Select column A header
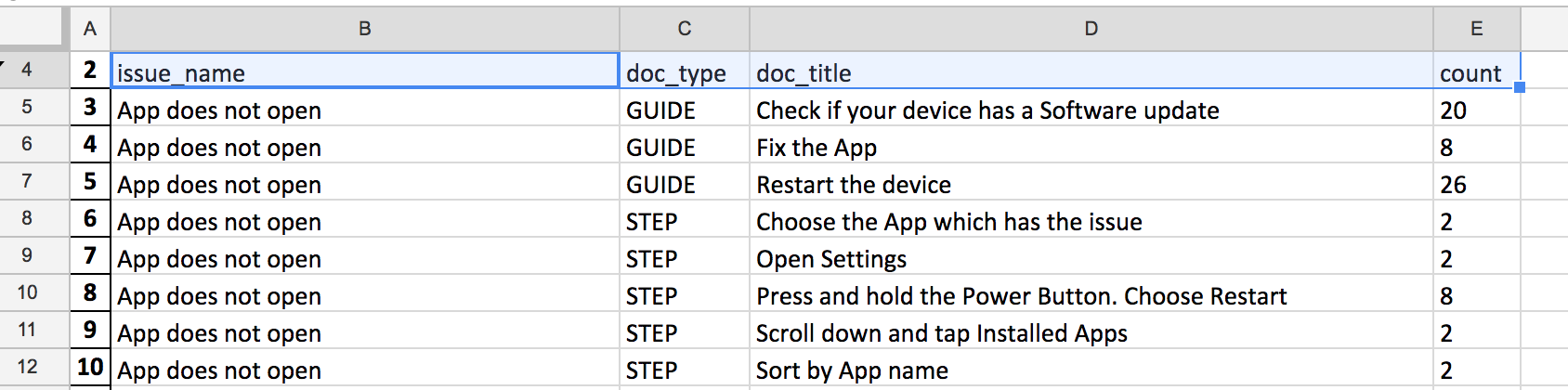The height and width of the screenshot is (390, 1568). point(90,29)
